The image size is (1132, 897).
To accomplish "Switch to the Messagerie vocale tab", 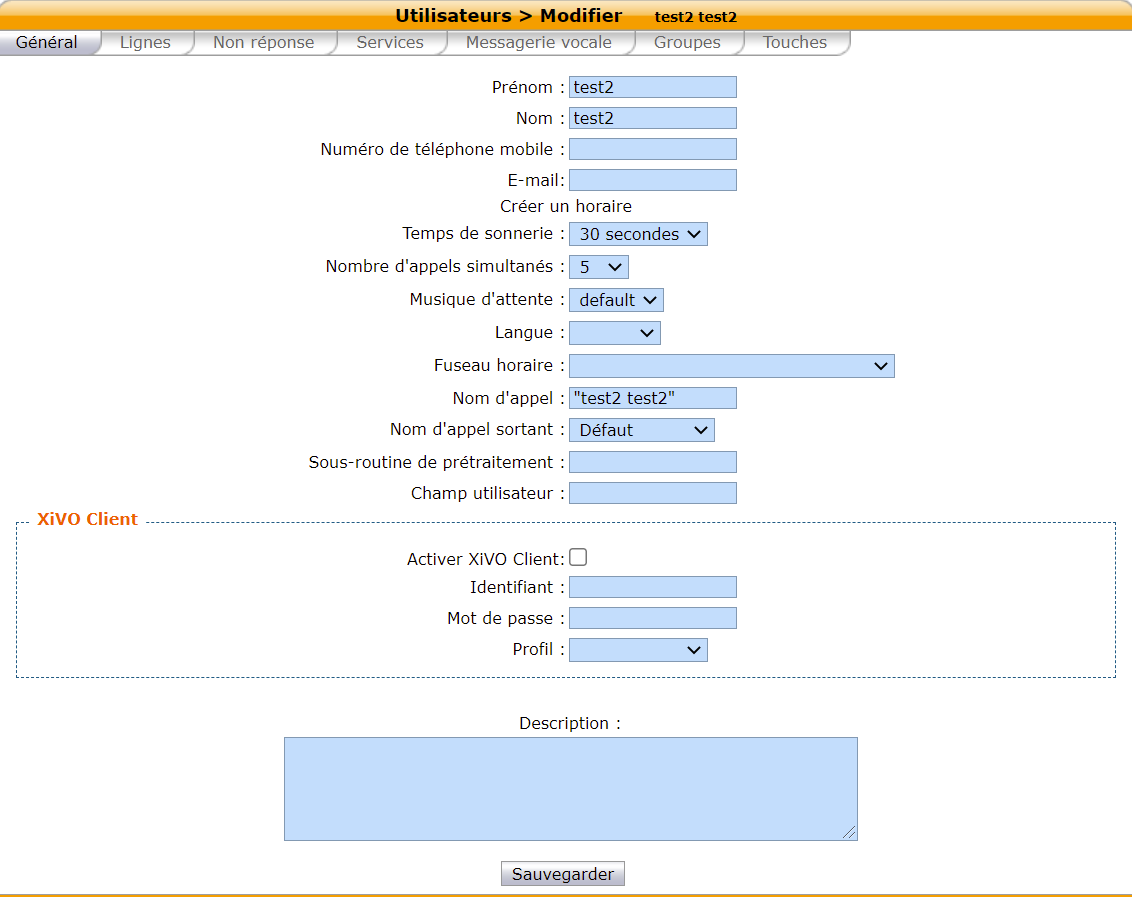I will 538,43.
